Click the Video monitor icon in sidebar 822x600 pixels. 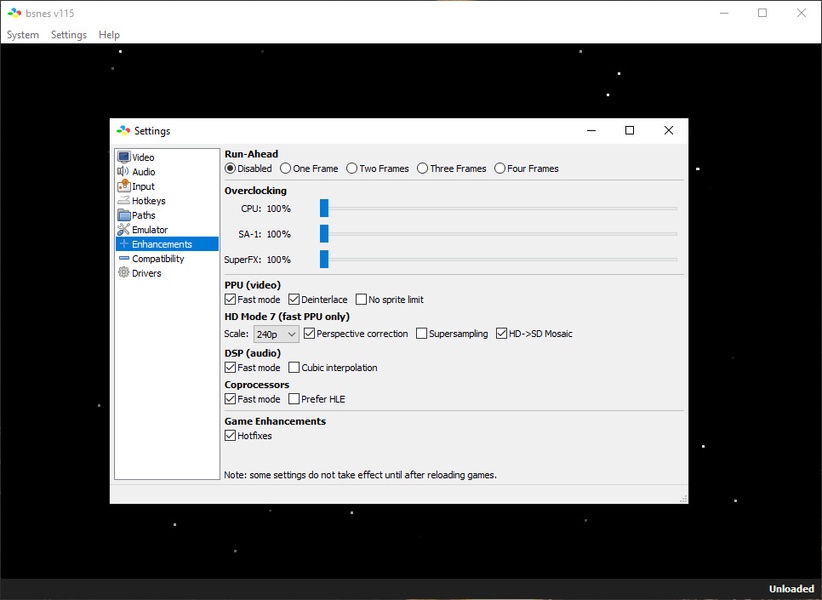pyautogui.click(x=124, y=157)
